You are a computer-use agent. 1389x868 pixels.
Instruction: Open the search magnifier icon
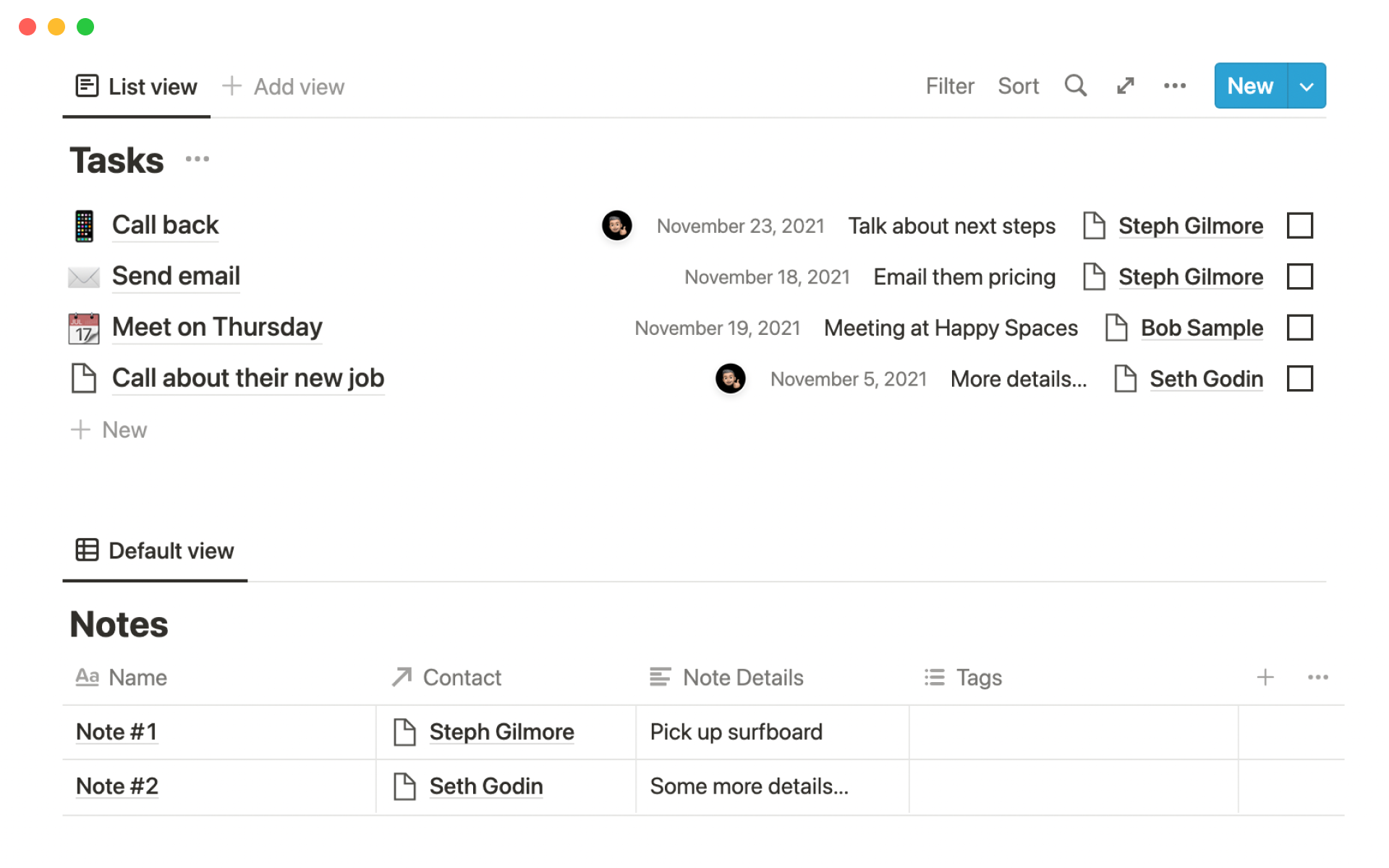coord(1075,86)
